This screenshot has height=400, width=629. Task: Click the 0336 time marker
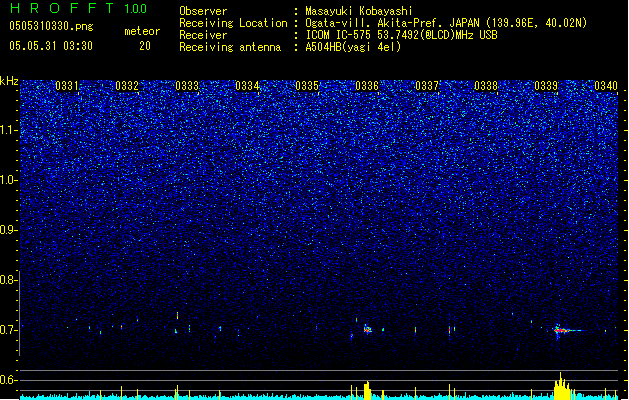coord(367,86)
